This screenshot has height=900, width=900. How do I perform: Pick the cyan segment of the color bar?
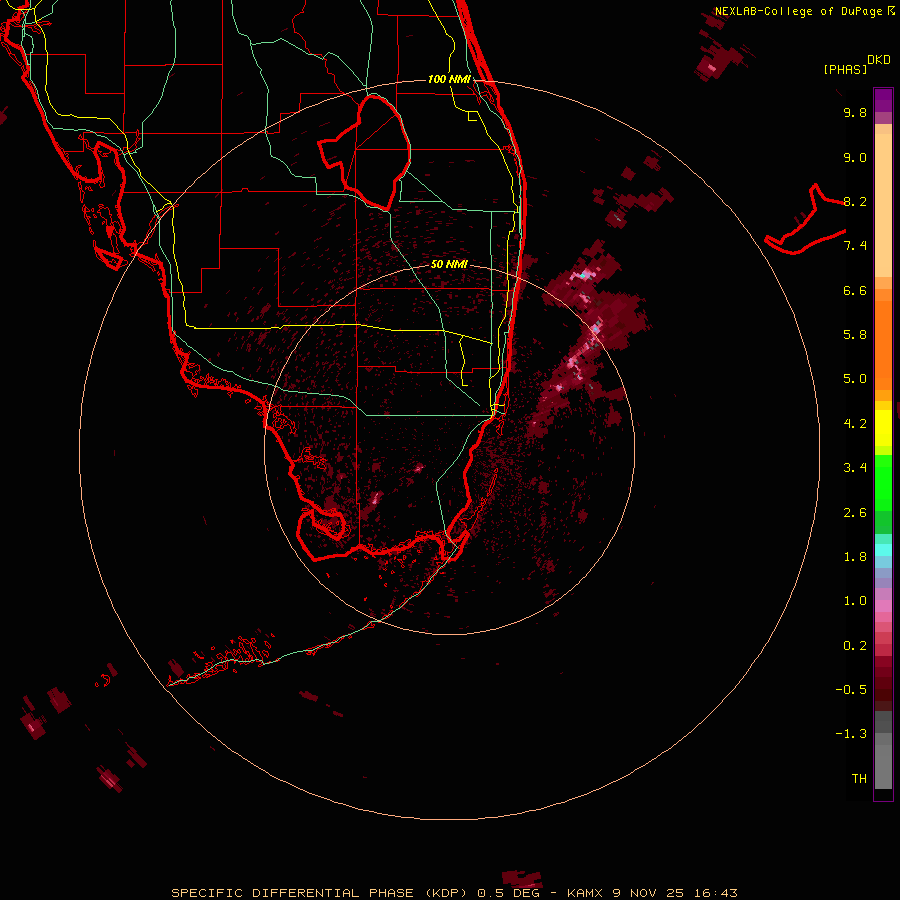click(883, 549)
